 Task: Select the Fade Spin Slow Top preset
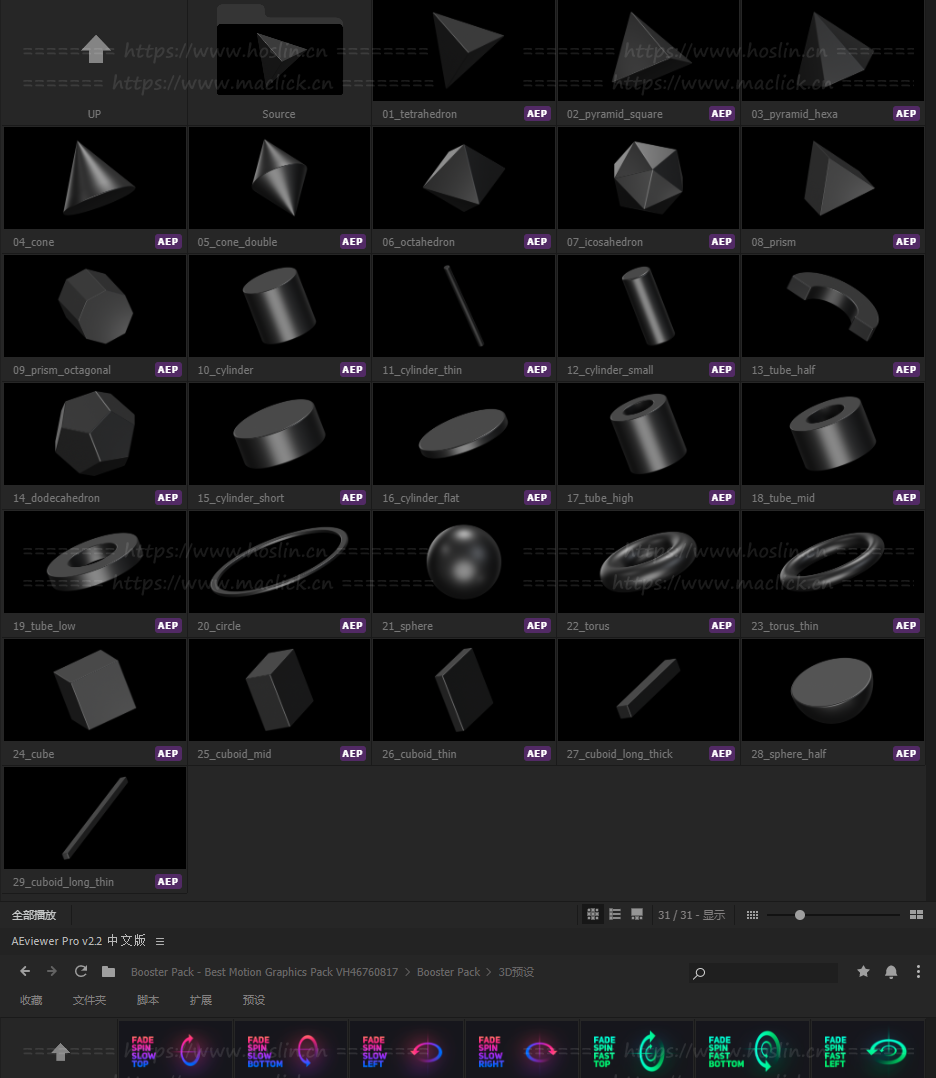(175, 1050)
